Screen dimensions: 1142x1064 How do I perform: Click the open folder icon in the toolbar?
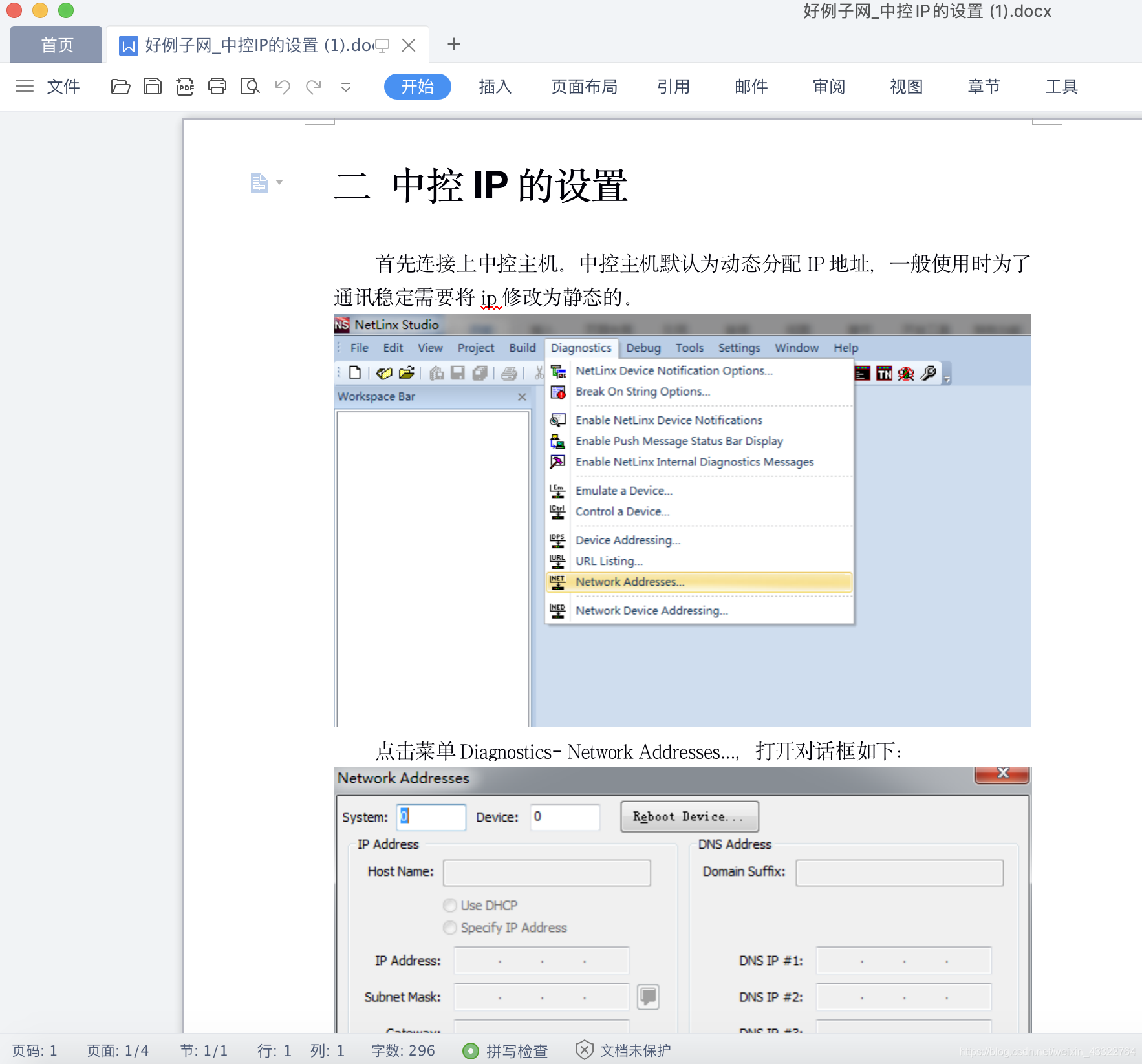tap(120, 86)
